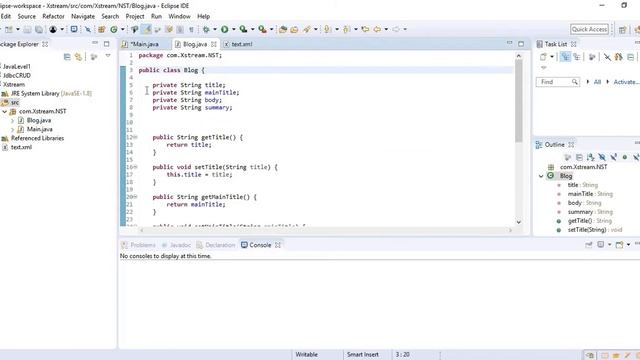Click the Activate link in Task List
Viewport: 640px width, 360px height.
coord(627,82)
